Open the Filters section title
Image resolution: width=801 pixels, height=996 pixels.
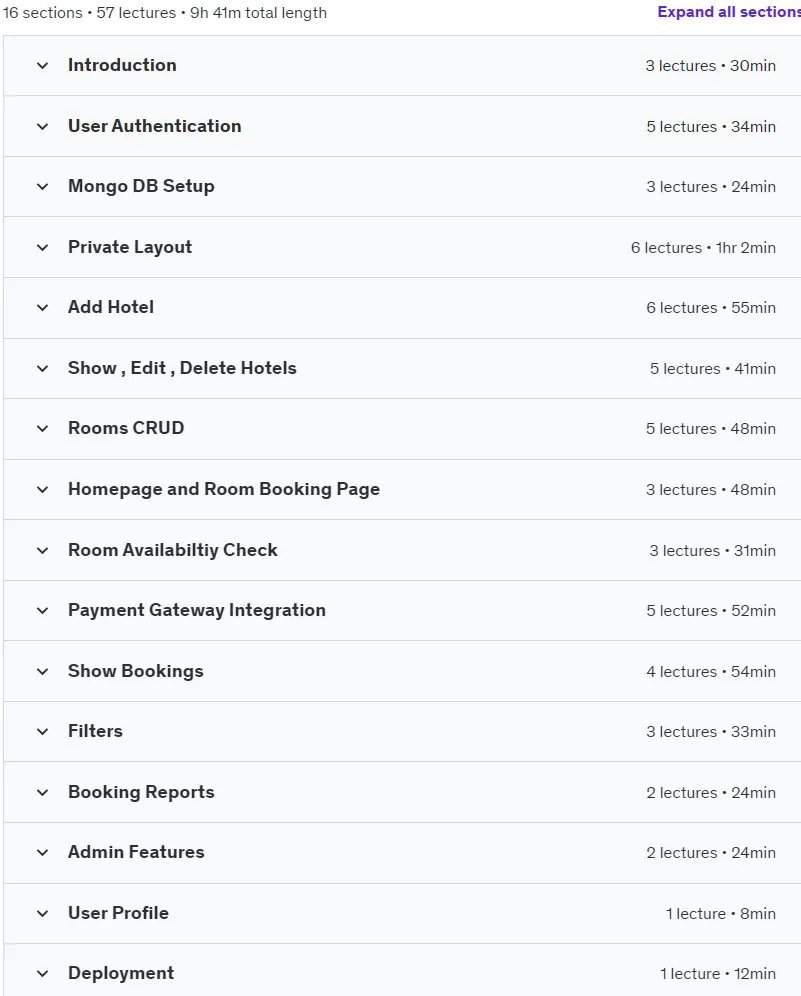point(95,731)
